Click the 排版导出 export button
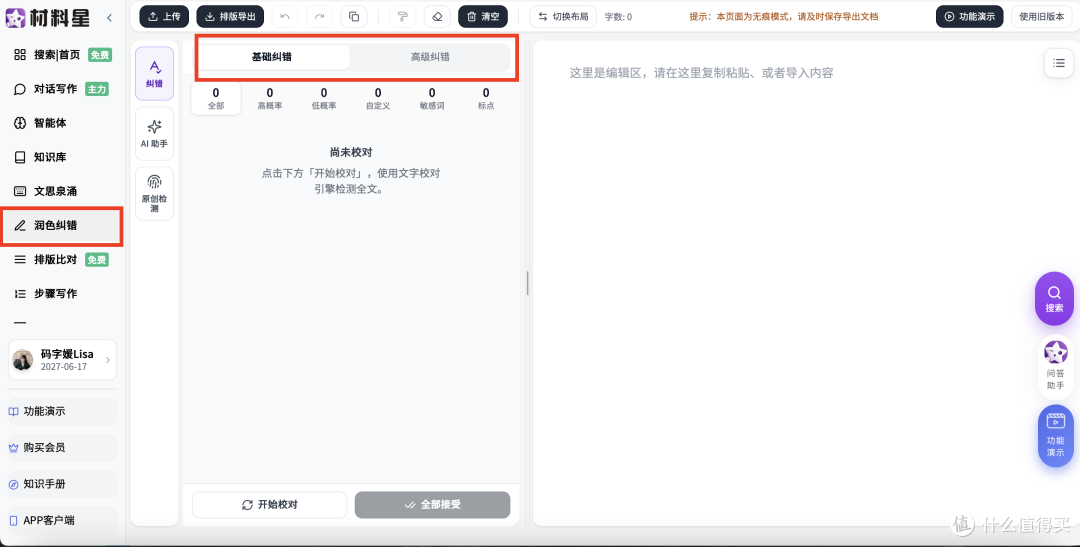1080x547 pixels. 230,17
